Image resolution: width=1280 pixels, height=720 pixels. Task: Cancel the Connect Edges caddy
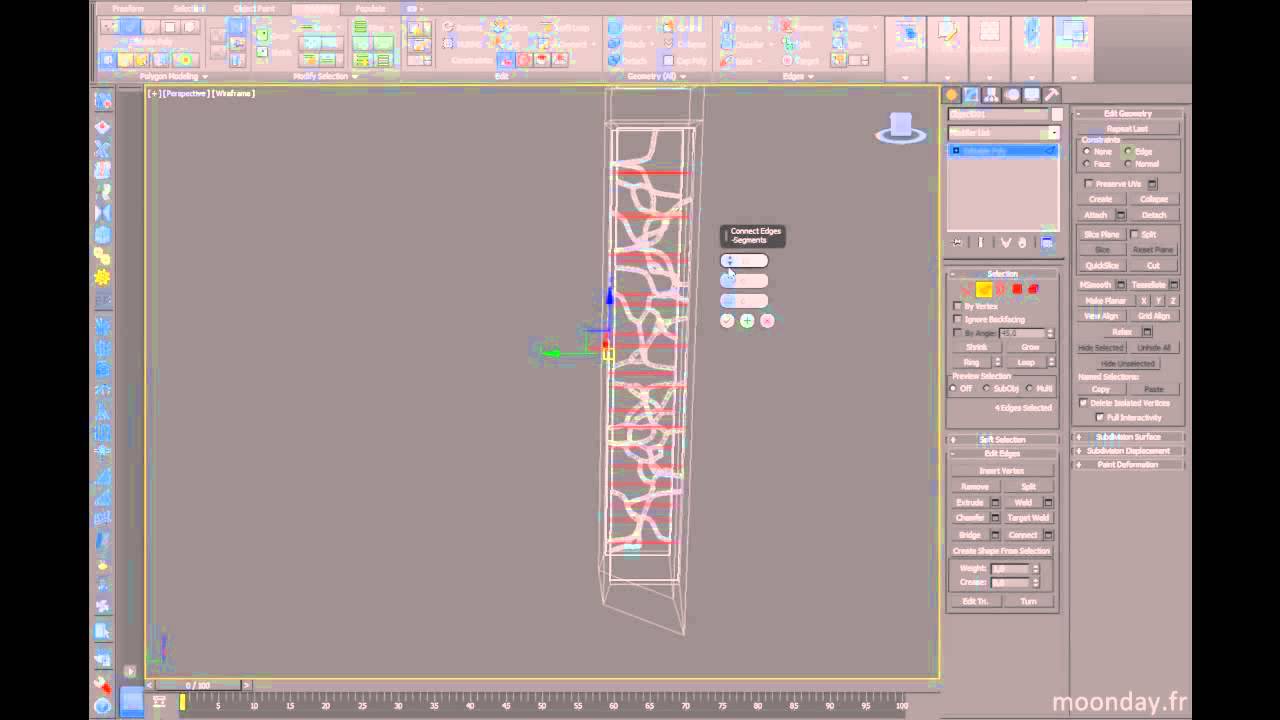click(767, 321)
